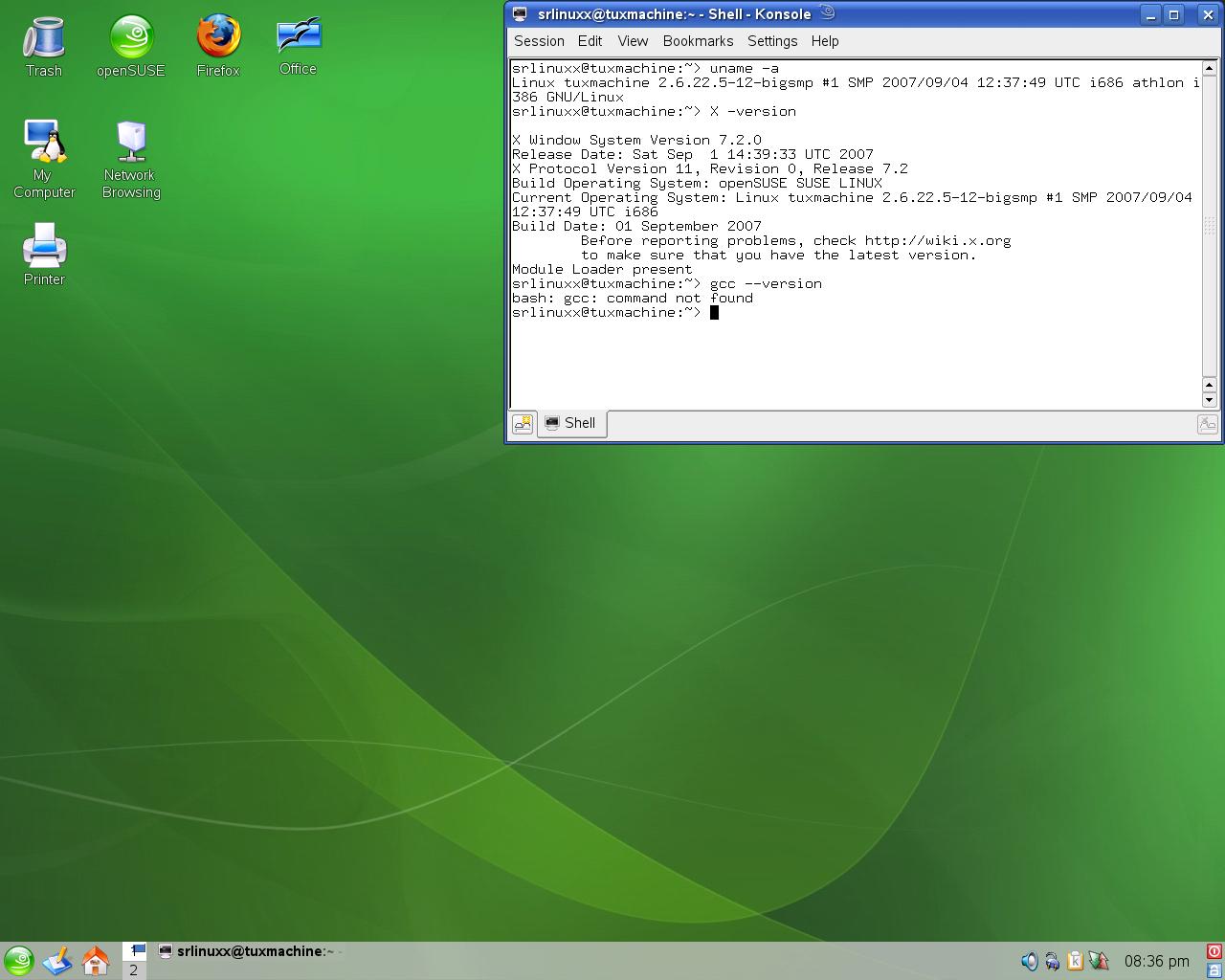This screenshot has height=980, width=1225.
Task: Open the Edit menu in Konsole
Action: tap(590, 41)
